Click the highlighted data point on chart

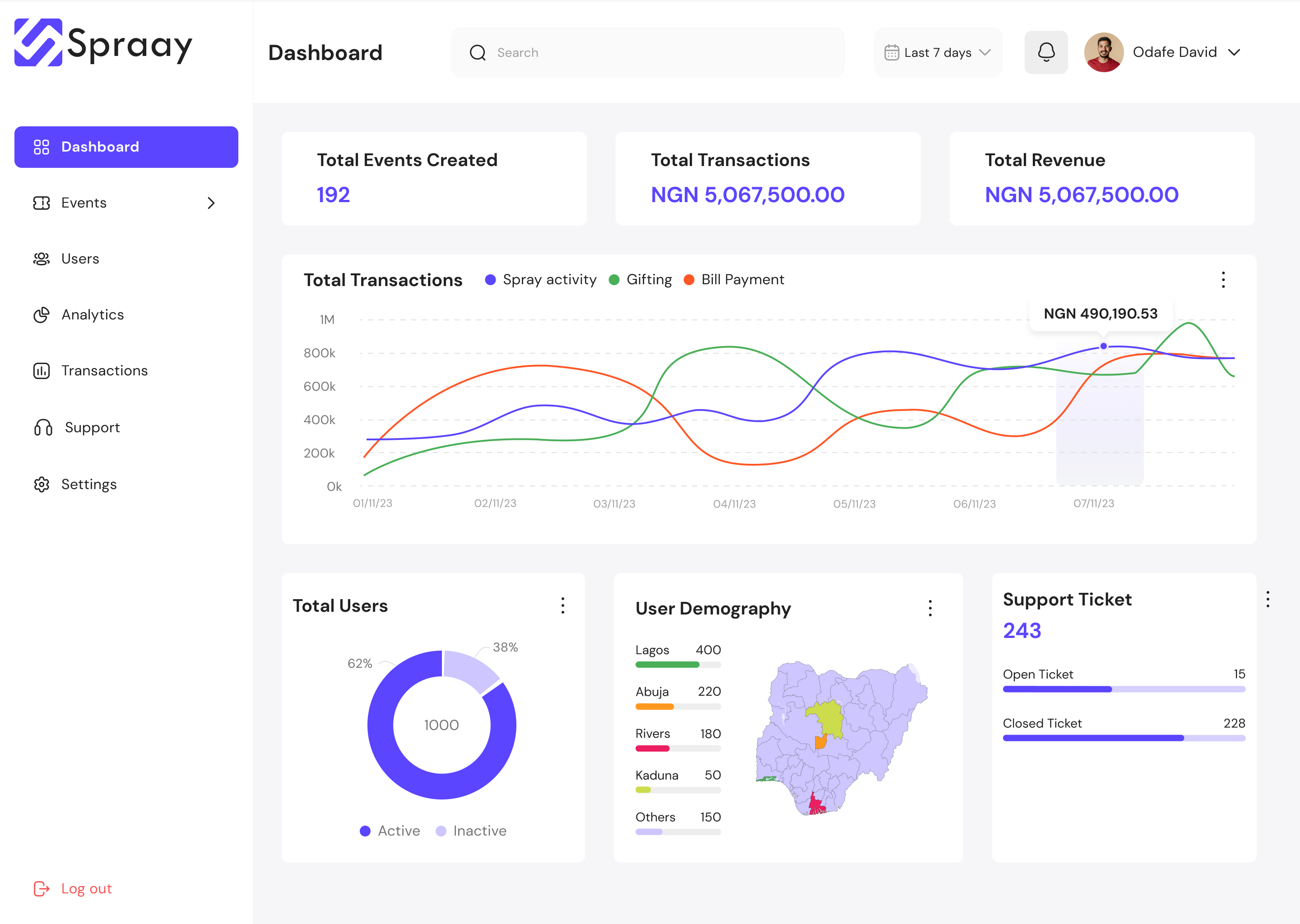click(1104, 346)
